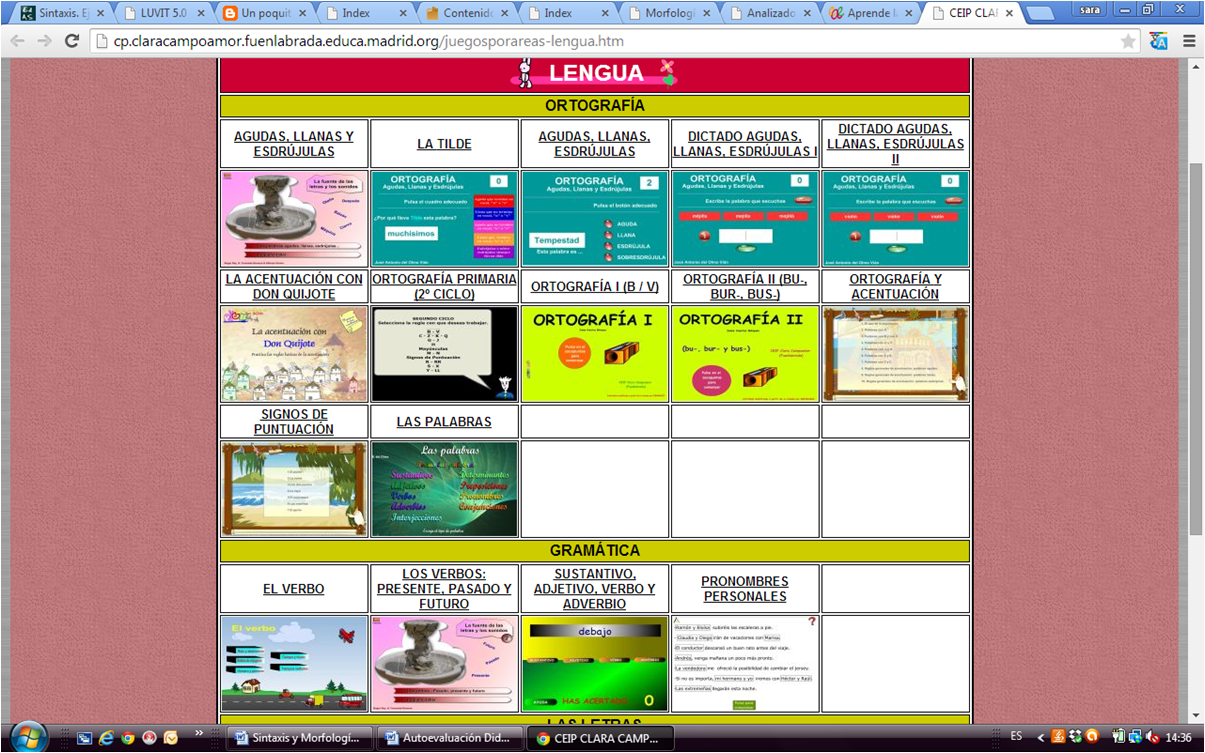Image resolution: width=1205 pixels, height=753 pixels.
Task: Click the Dictado I game thumbnail
Action: (x=745, y=219)
